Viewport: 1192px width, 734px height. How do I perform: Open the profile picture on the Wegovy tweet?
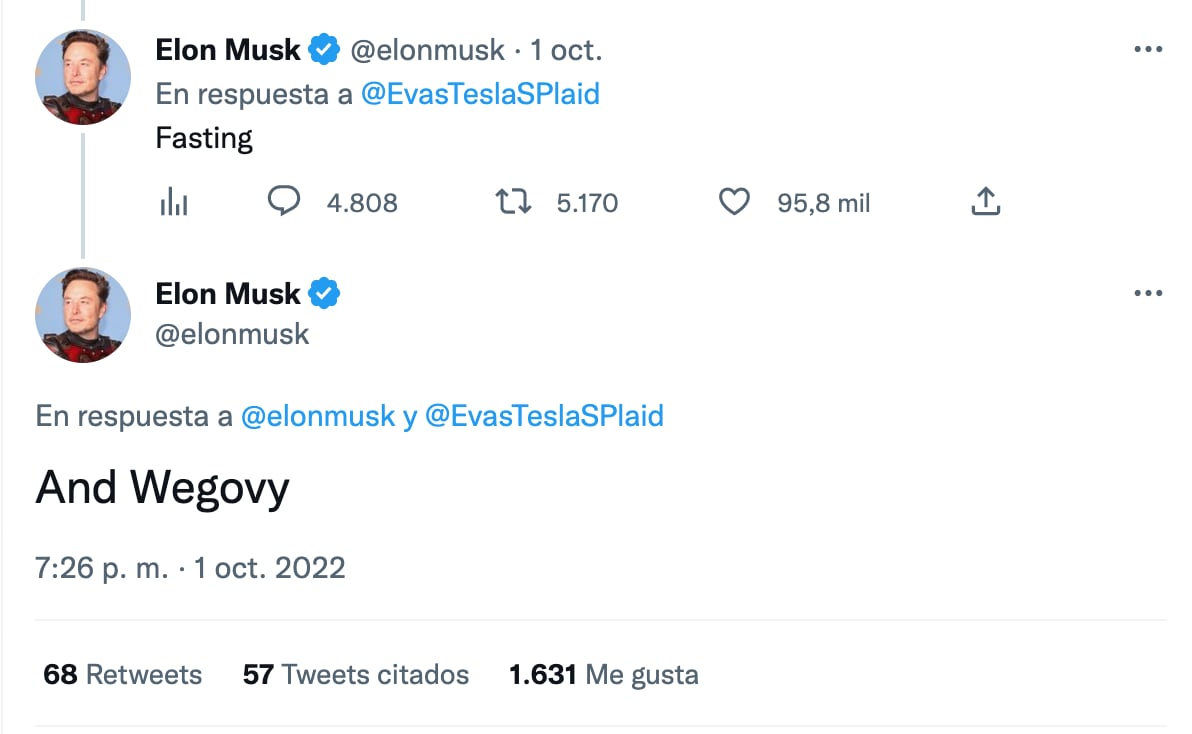tap(83, 316)
